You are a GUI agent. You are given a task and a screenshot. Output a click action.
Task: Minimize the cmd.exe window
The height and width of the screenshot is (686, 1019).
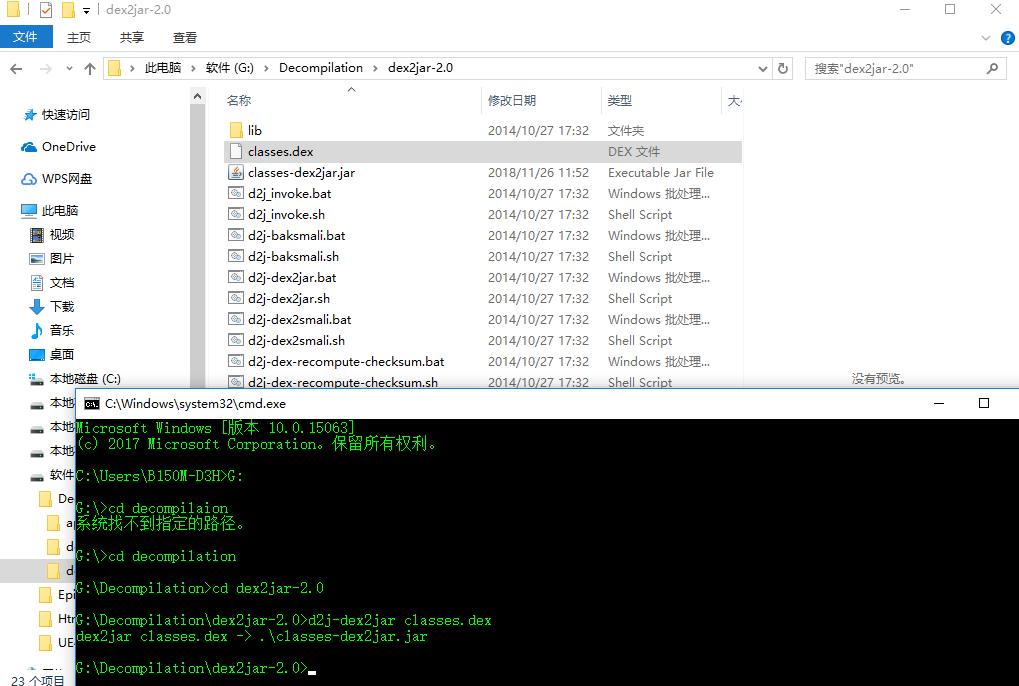click(938, 403)
